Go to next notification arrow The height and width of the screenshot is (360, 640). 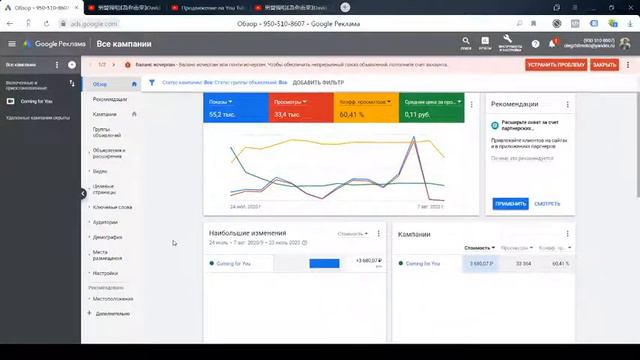114,64
